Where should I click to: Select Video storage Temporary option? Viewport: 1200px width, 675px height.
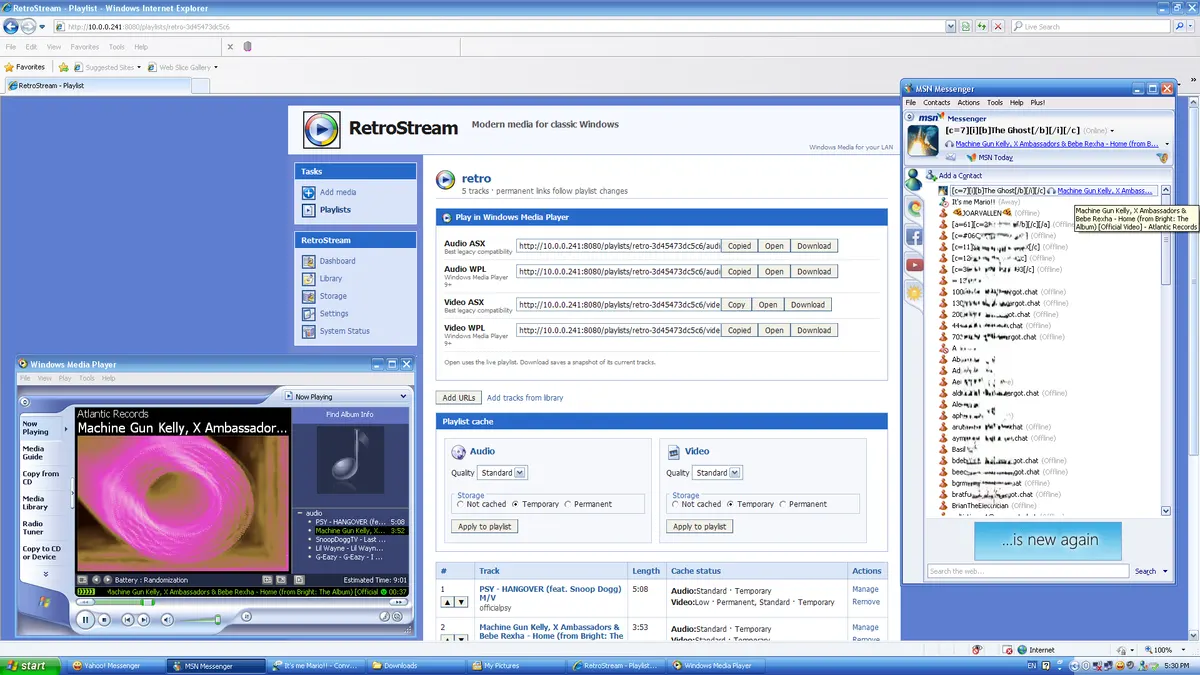coord(730,504)
